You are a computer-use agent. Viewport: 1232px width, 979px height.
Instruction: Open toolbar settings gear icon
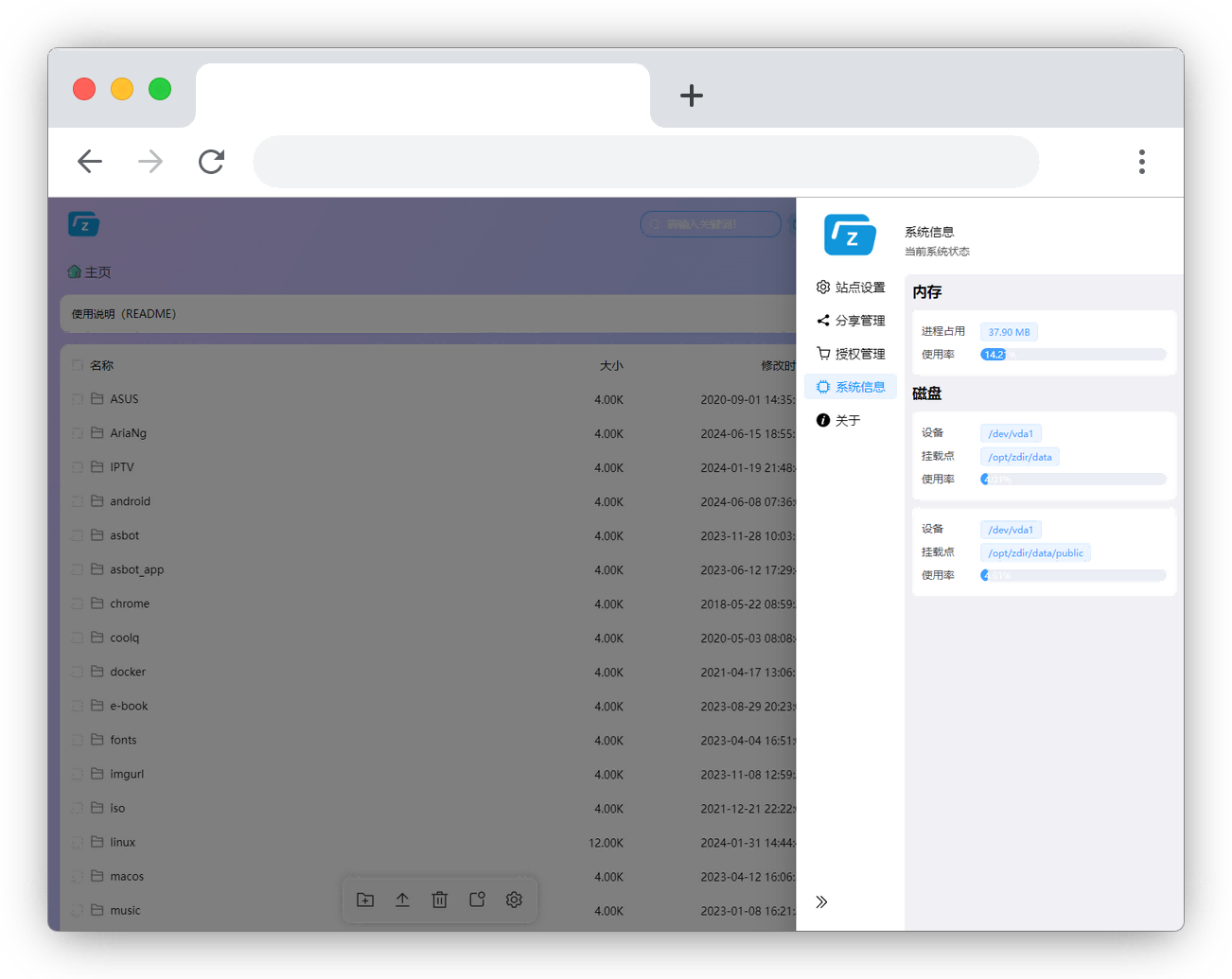point(514,900)
